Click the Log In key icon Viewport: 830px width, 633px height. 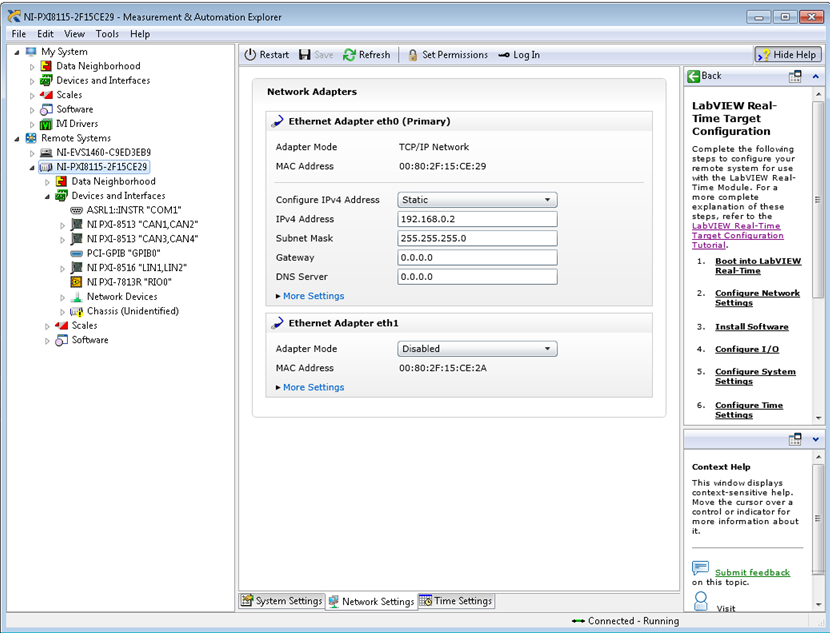(504, 55)
